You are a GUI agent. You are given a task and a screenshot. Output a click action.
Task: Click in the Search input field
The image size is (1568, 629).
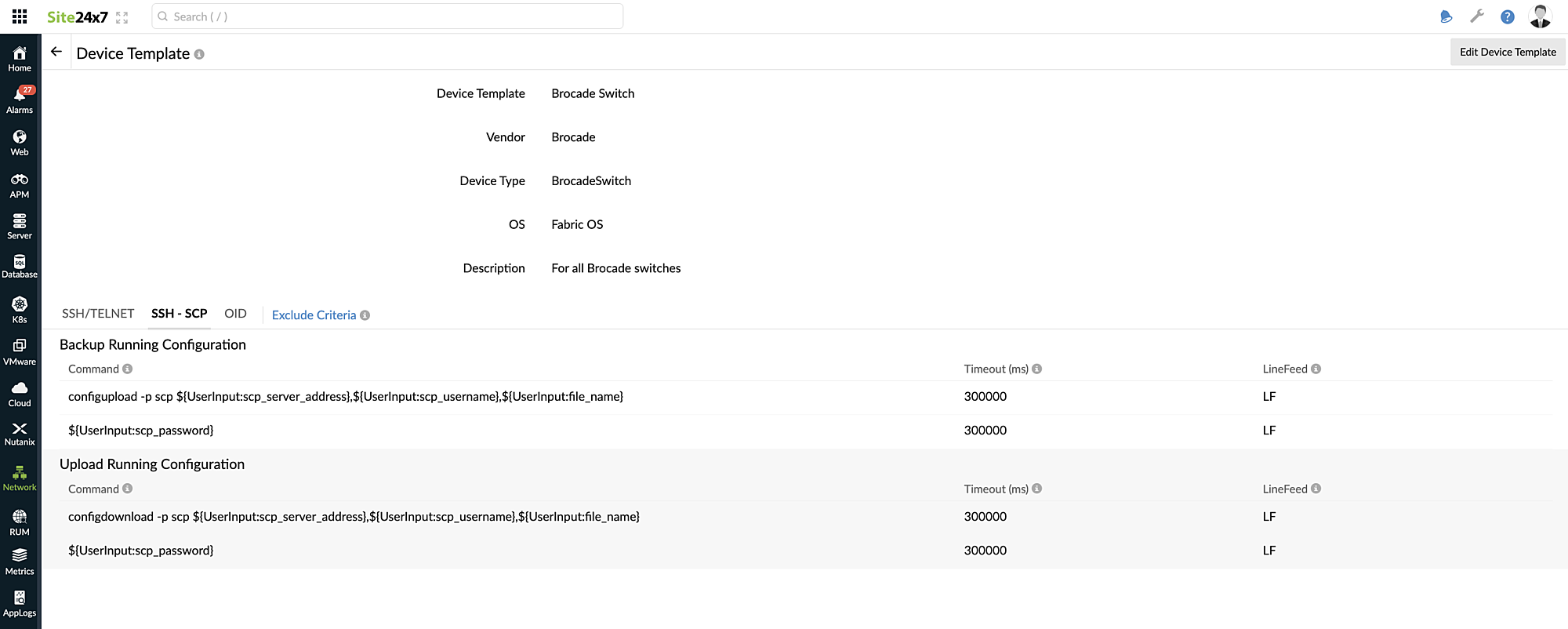(x=387, y=16)
